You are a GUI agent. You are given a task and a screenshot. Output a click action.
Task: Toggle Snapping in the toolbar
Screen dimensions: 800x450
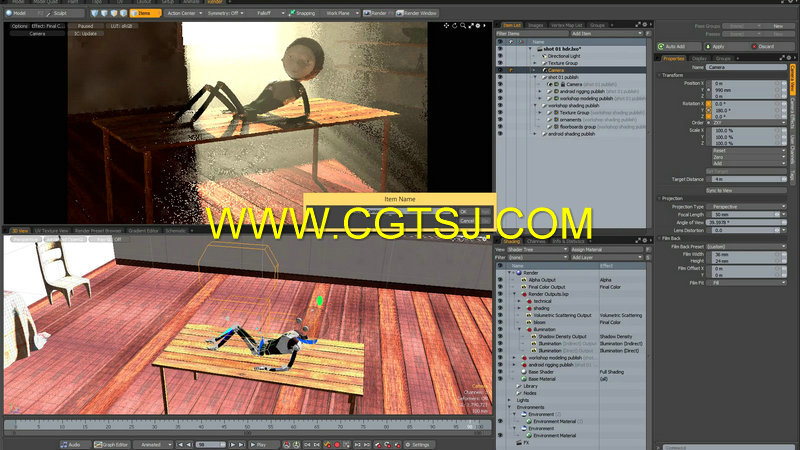[302, 13]
